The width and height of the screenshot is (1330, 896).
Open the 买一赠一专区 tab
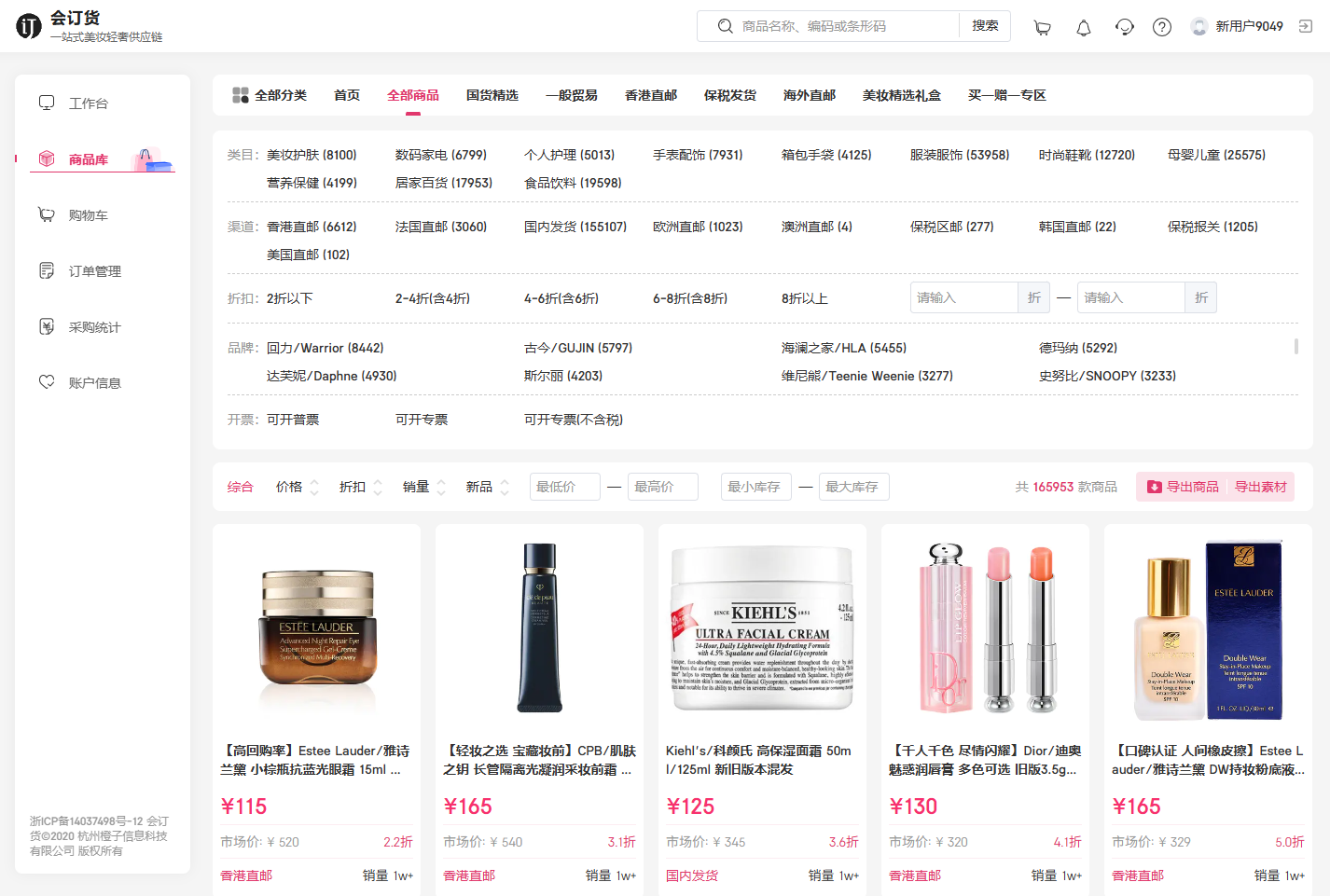click(x=1007, y=95)
